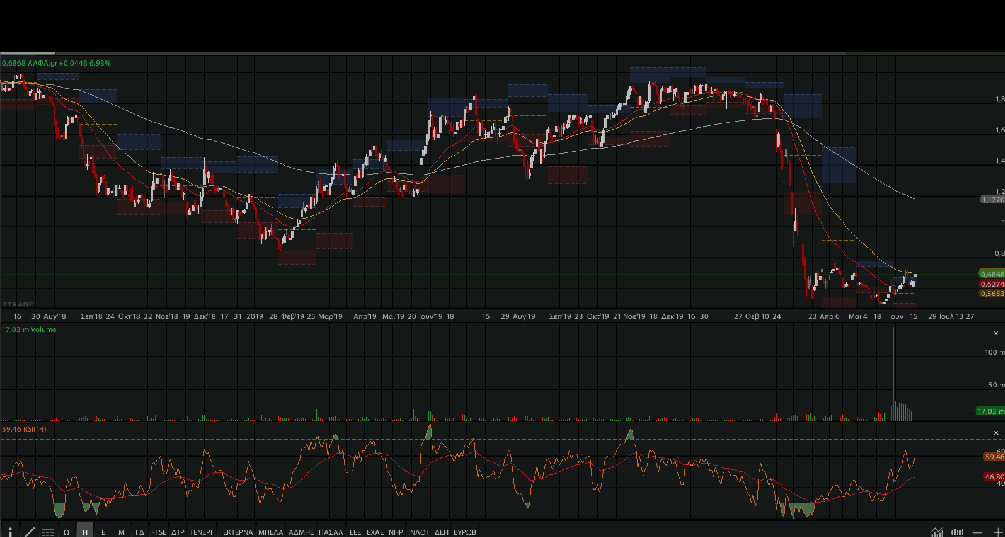Select the M timeframe button
The width and height of the screenshot is (1005, 537).
121,531
